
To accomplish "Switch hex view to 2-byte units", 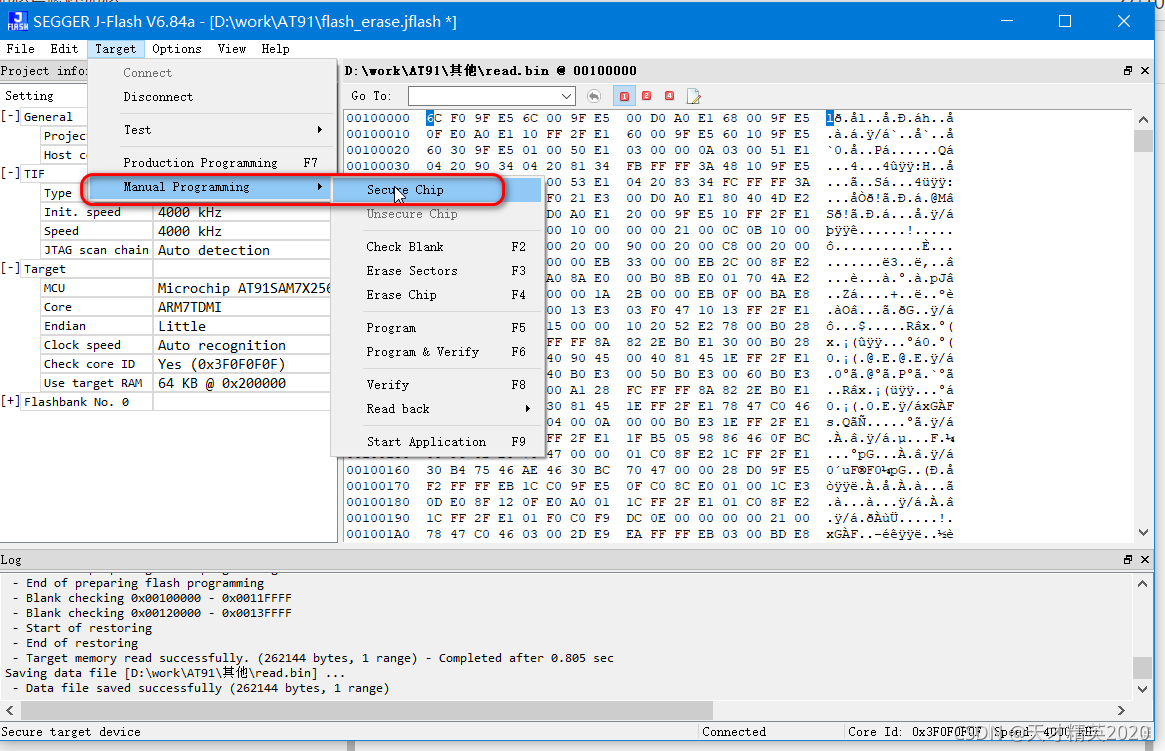I will tap(646, 96).
